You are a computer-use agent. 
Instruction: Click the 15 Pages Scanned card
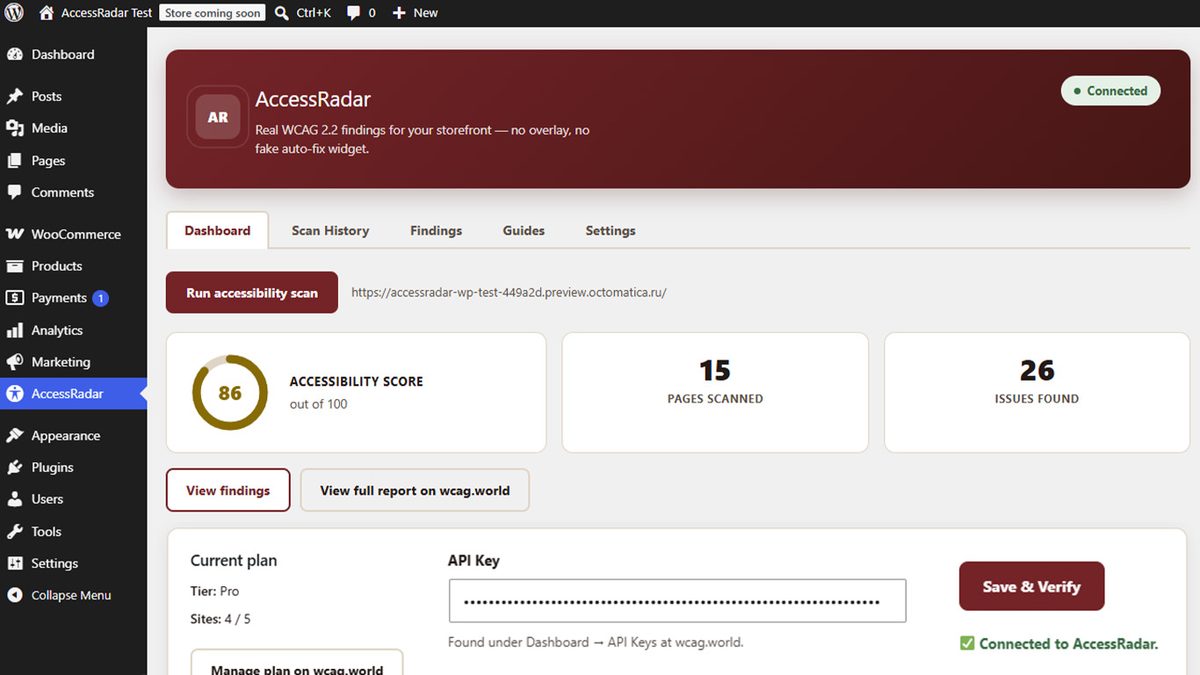[715, 392]
